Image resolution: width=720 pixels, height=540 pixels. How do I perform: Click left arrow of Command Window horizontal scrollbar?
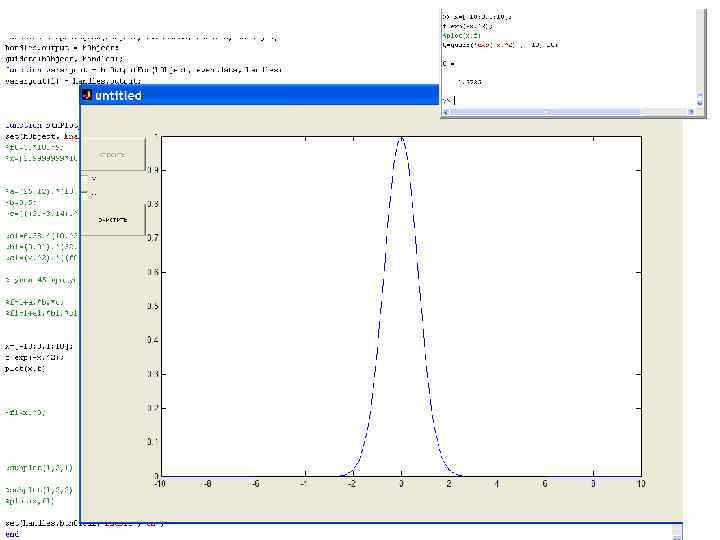coord(445,112)
